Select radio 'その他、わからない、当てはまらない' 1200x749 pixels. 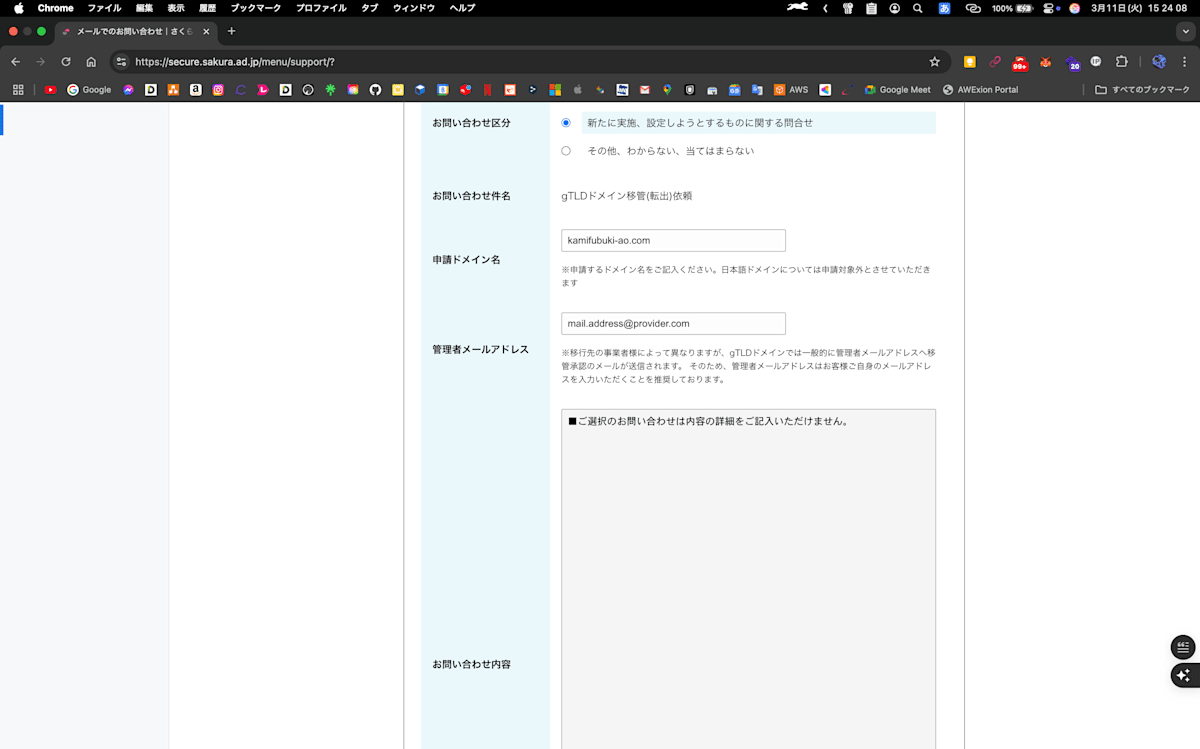coord(566,151)
